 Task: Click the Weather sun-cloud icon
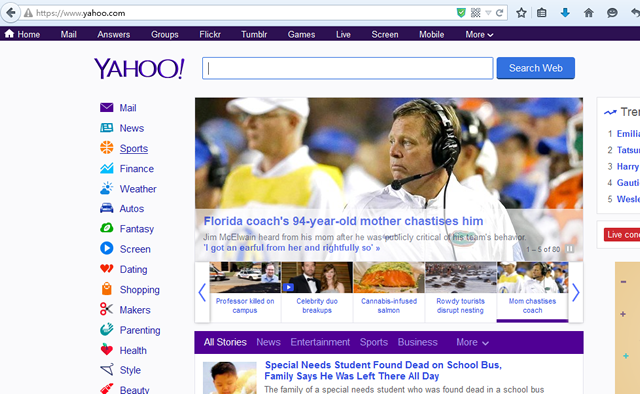107,188
